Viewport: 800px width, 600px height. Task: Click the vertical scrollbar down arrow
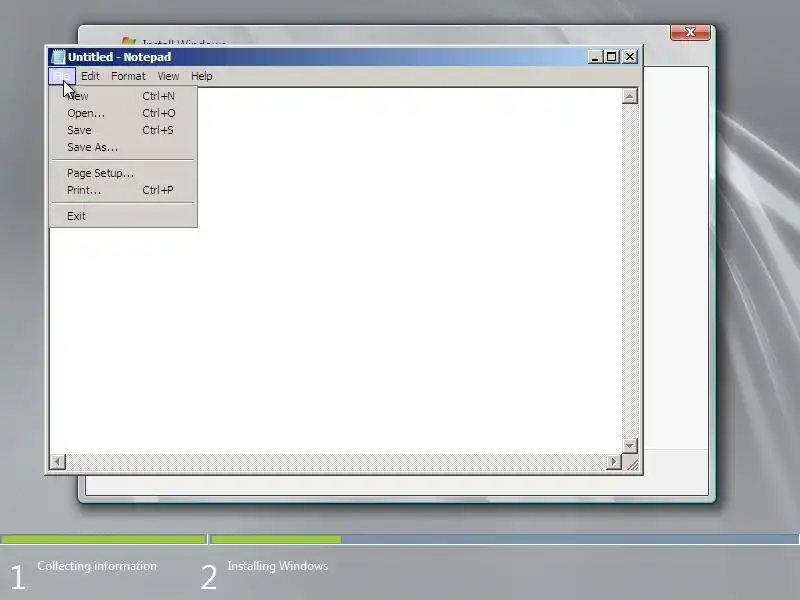[x=630, y=445]
